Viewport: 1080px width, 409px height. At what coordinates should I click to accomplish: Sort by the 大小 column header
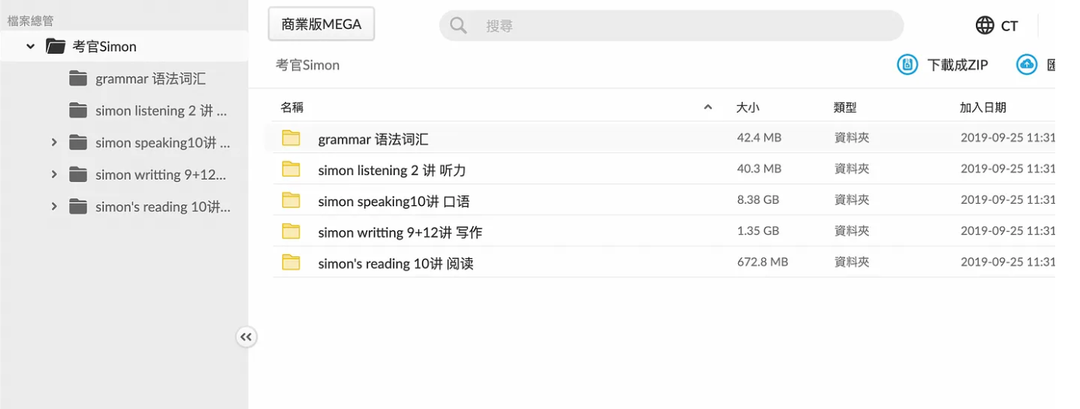747,107
